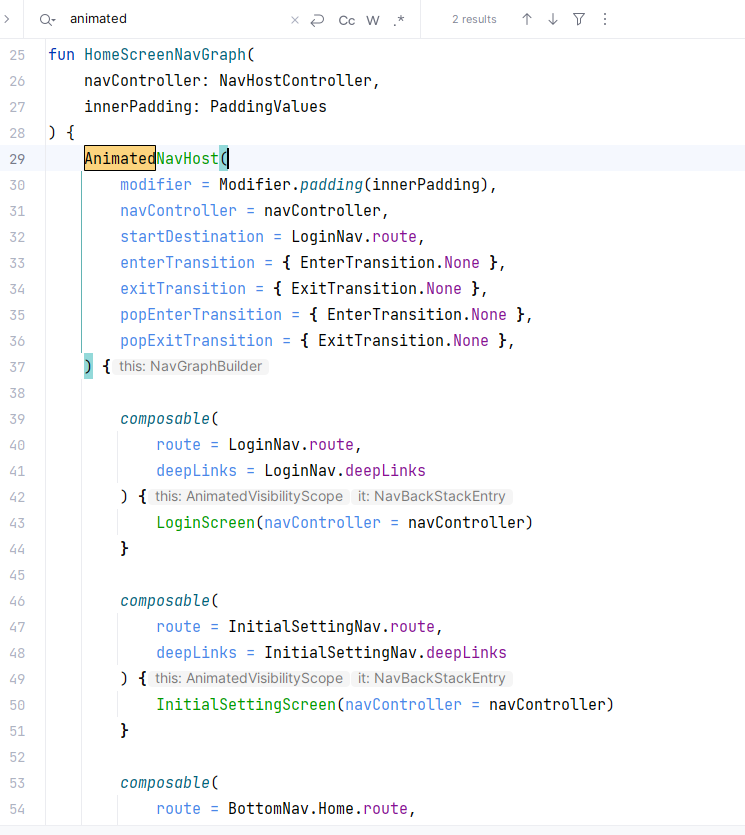
Task: Toggle Words (W) match option
Action: tap(373, 20)
